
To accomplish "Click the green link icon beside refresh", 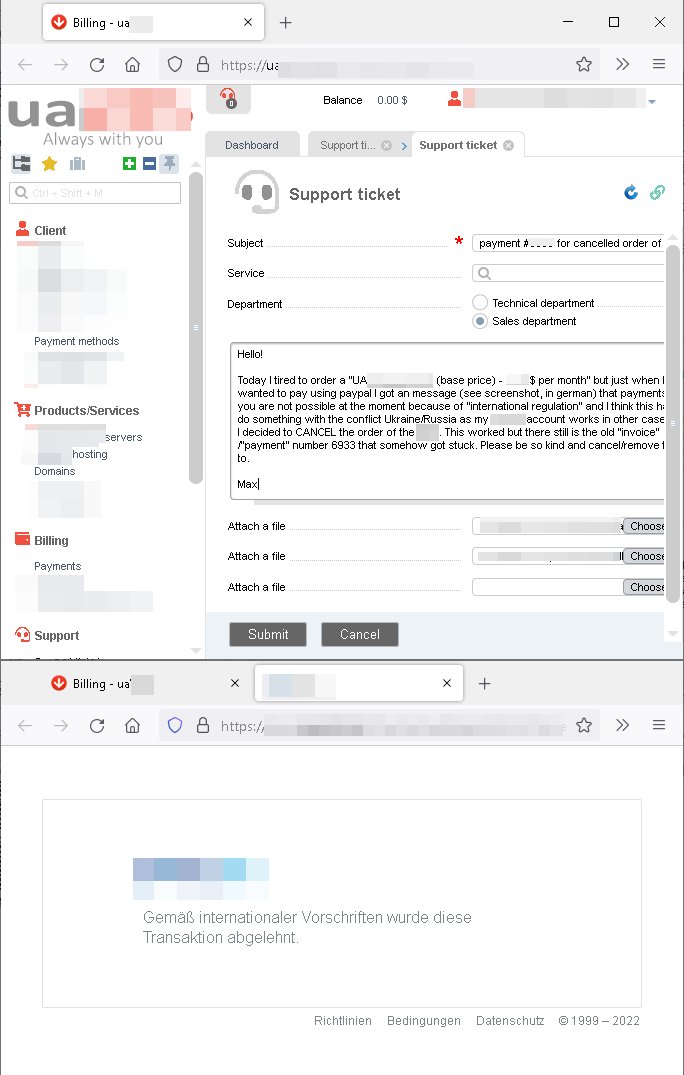I will click(657, 193).
